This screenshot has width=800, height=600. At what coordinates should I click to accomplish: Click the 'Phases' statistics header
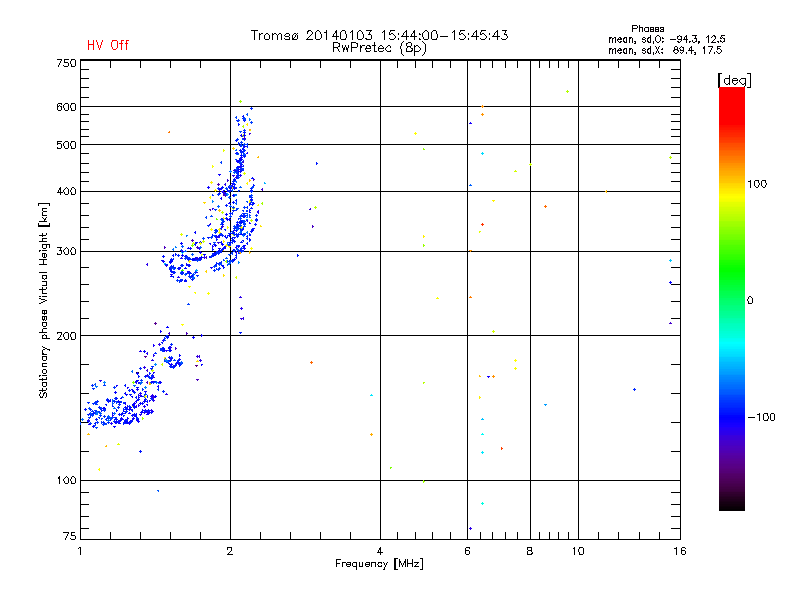click(647, 29)
